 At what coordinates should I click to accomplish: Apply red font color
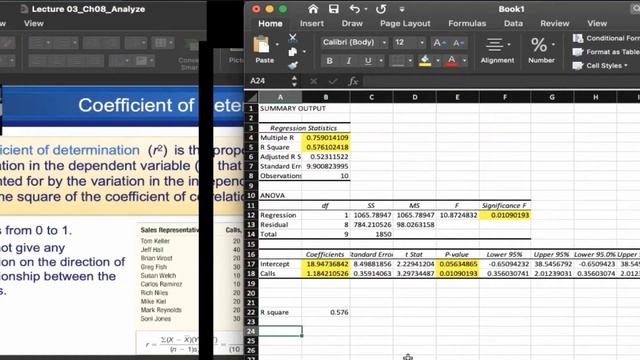click(x=451, y=61)
